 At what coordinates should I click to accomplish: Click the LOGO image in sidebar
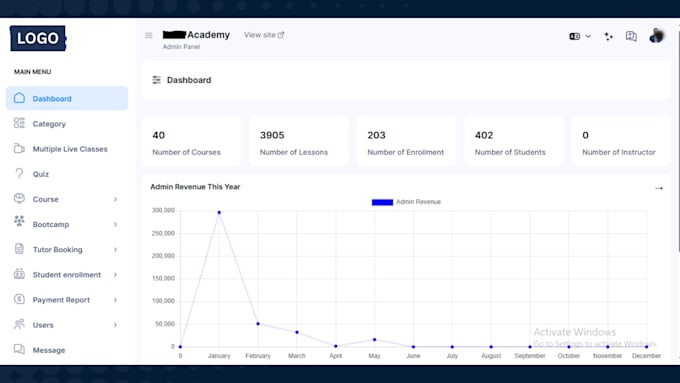38,38
